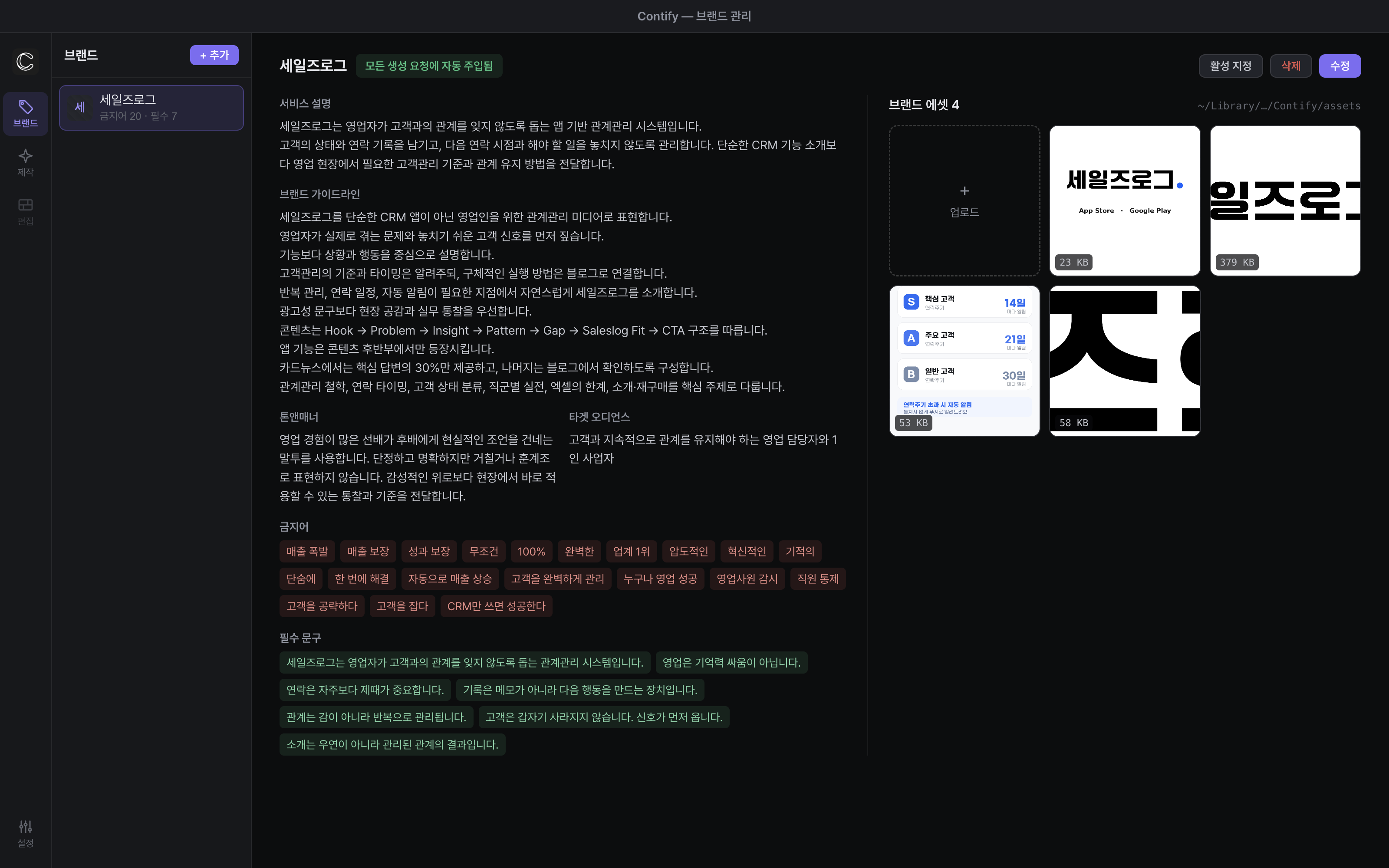Viewport: 1389px width, 868px height.
Task: Add a new brand with + 추가
Action: click(x=214, y=55)
